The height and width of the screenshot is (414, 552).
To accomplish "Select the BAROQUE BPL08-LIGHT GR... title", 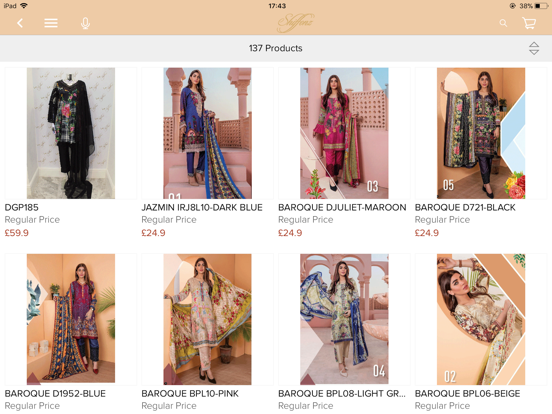I will pos(342,394).
